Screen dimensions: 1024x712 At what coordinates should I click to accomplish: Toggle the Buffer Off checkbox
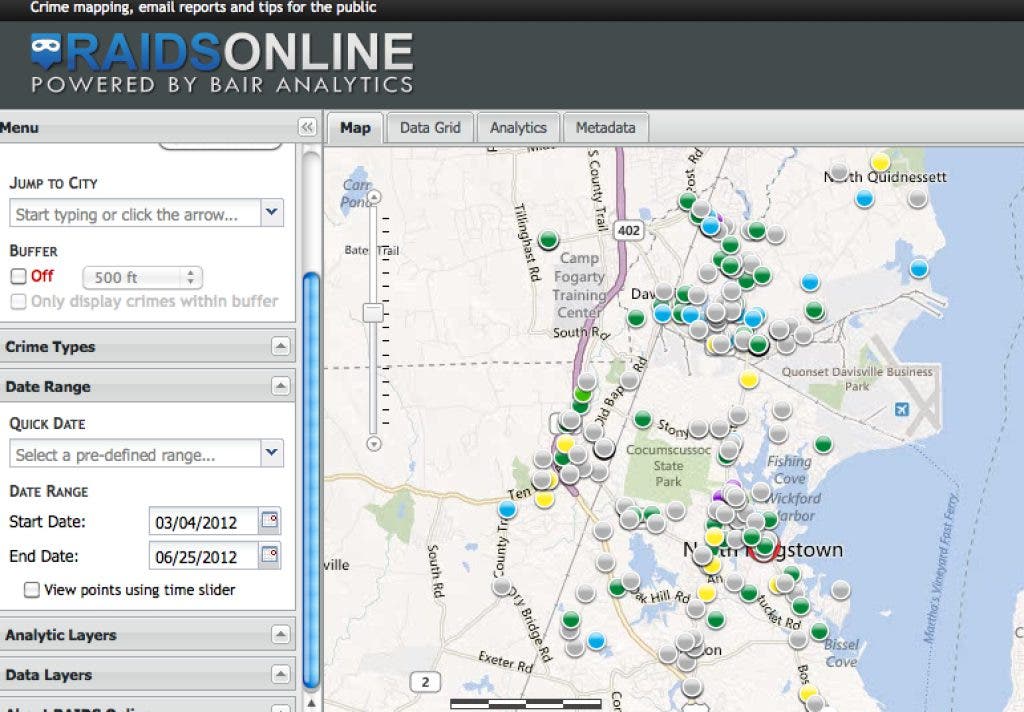click(x=18, y=276)
